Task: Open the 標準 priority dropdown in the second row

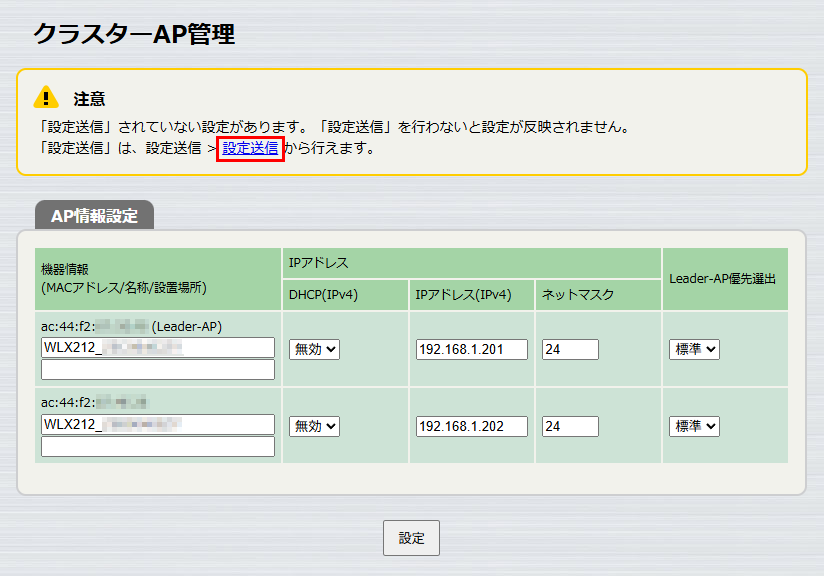Action: coord(694,426)
